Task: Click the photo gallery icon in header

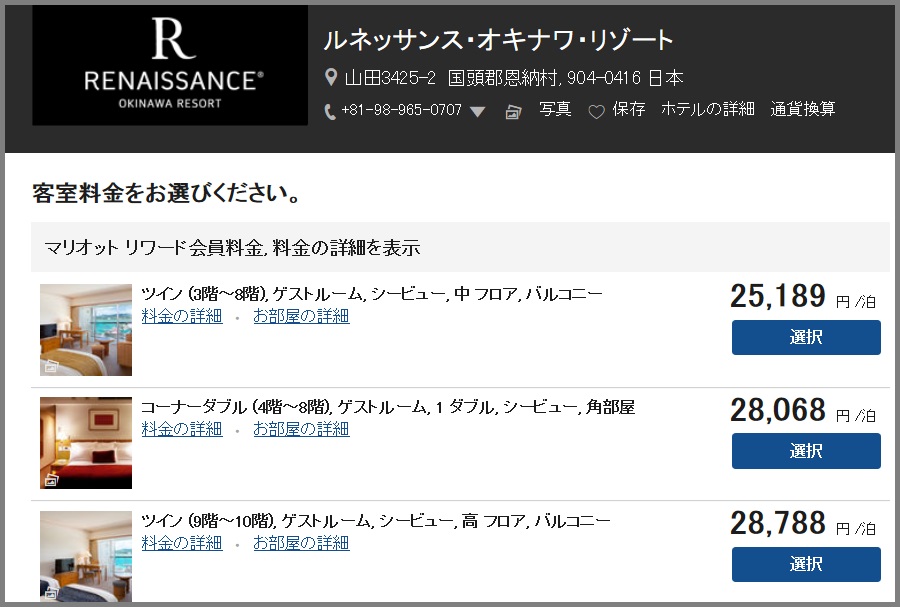Action: click(x=514, y=112)
